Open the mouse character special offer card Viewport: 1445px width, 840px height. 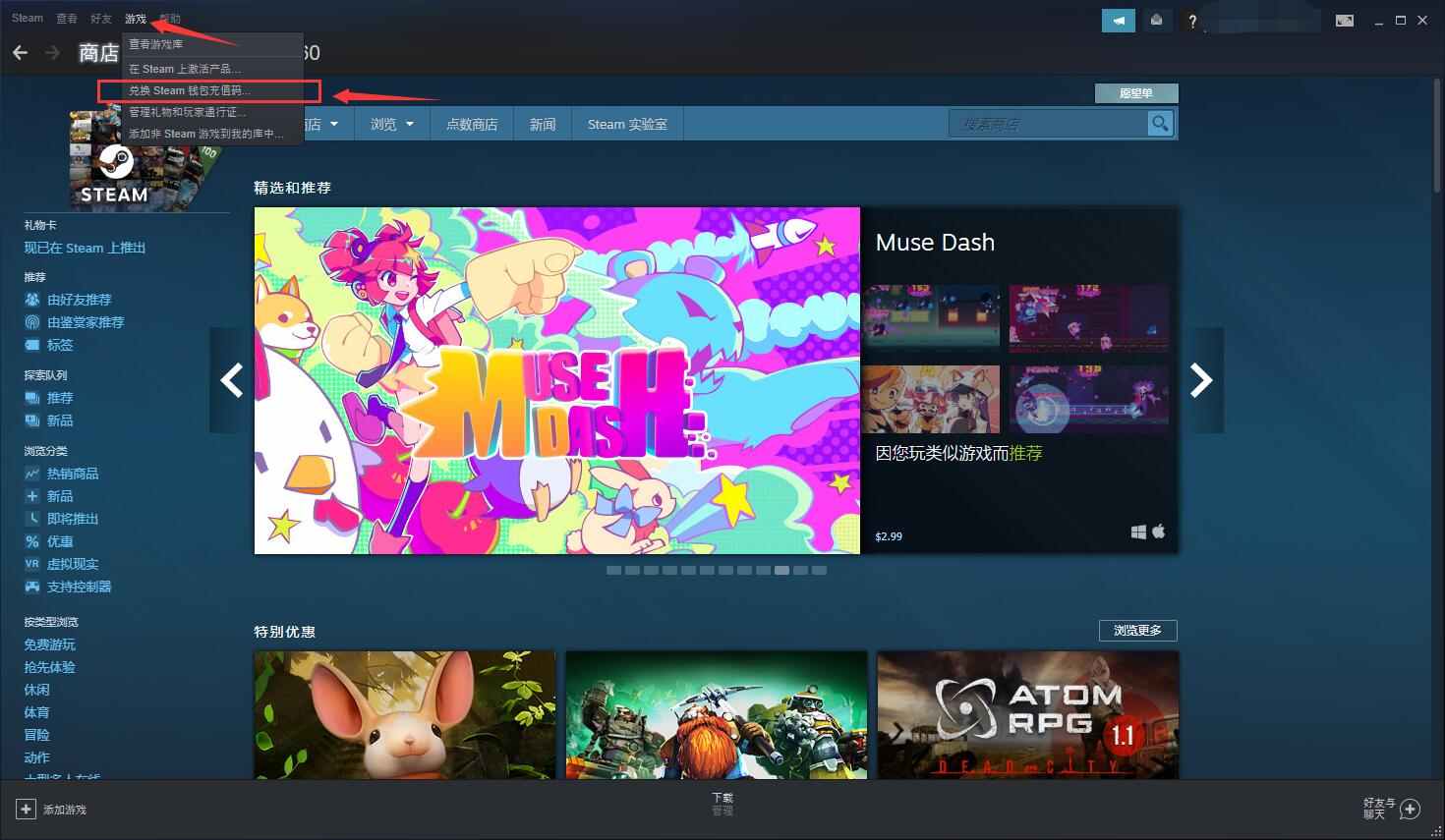pos(405,714)
